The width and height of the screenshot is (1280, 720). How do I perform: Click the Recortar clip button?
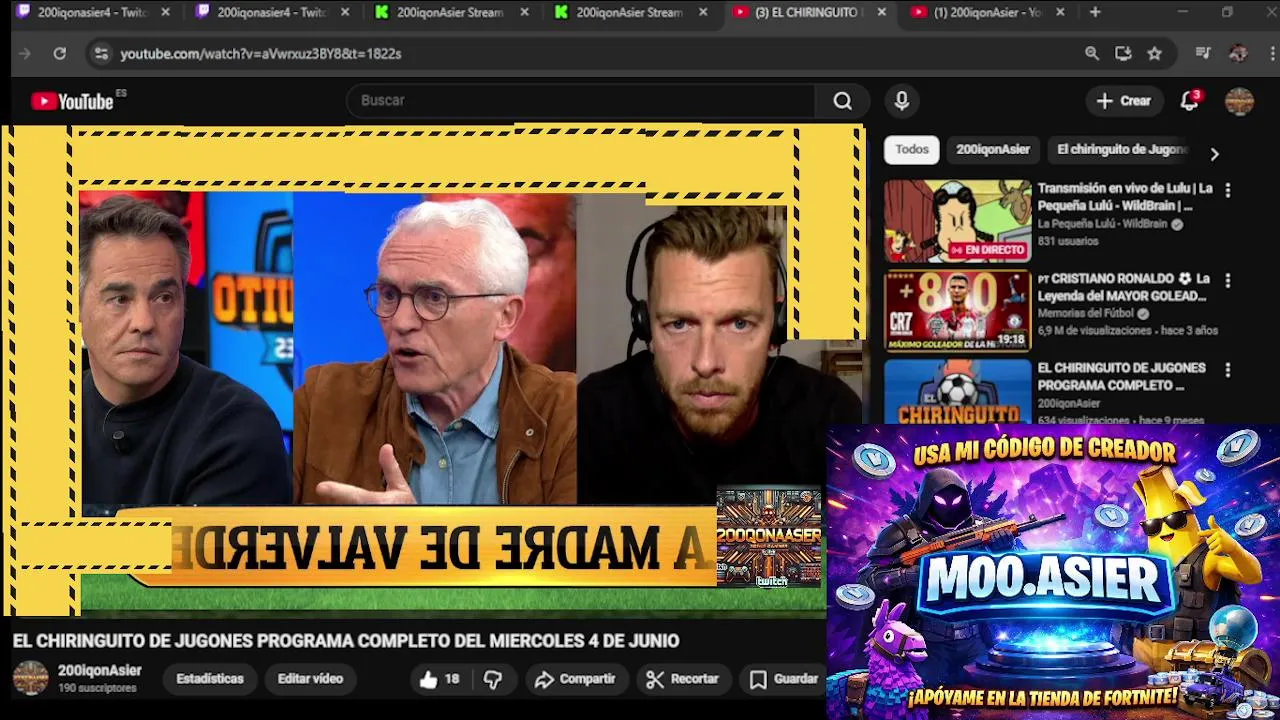[682, 679]
